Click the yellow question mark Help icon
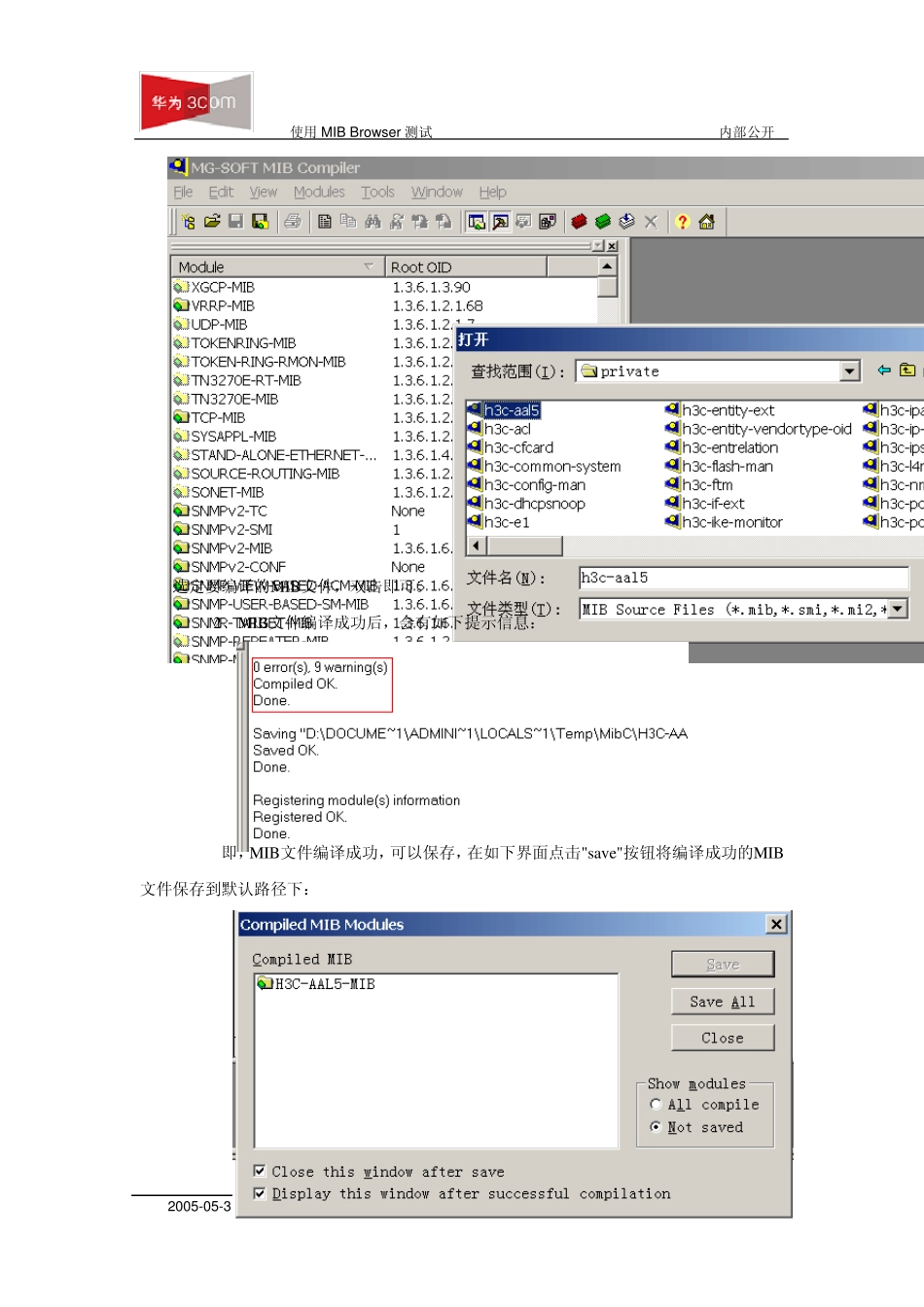This screenshot has width=924, height=1307. click(x=683, y=222)
